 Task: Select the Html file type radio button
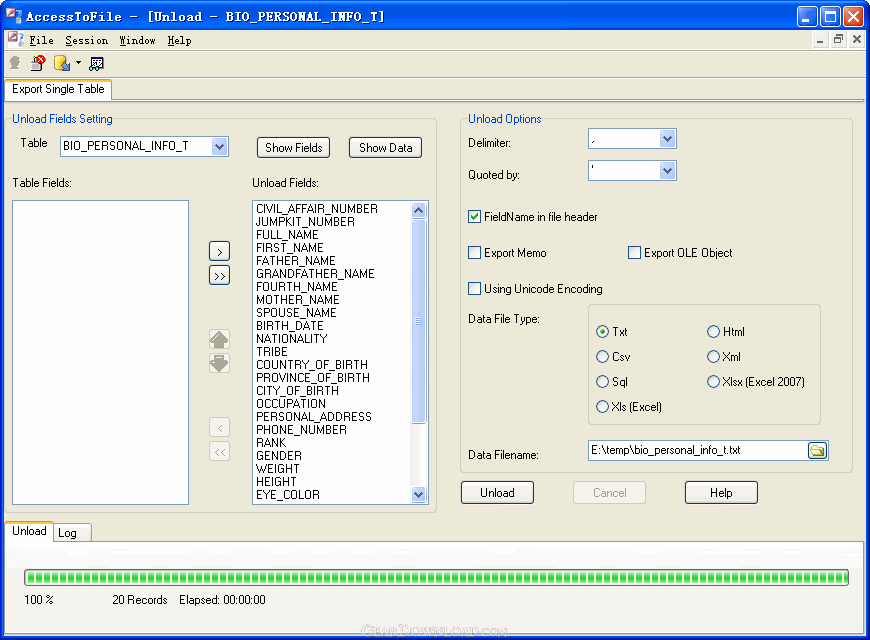pyautogui.click(x=713, y=332)
